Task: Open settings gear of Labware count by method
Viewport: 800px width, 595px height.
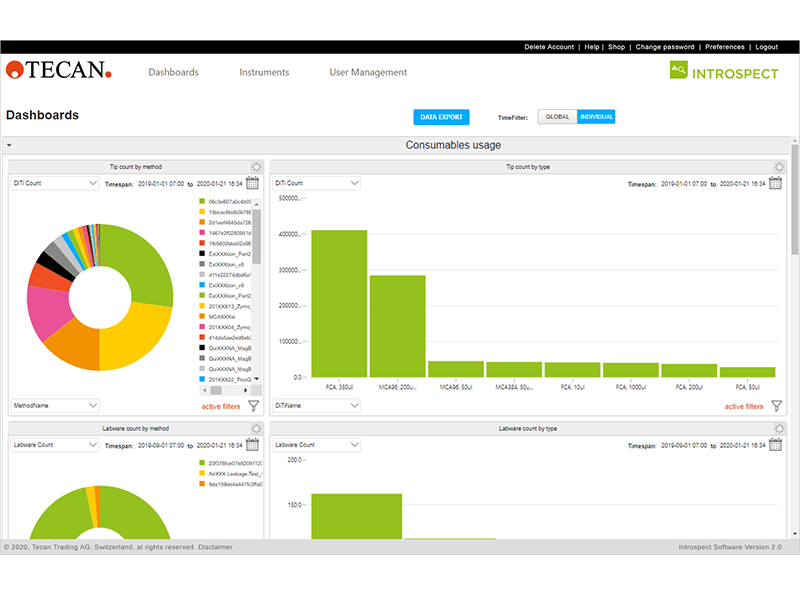Action: point(256,429)
